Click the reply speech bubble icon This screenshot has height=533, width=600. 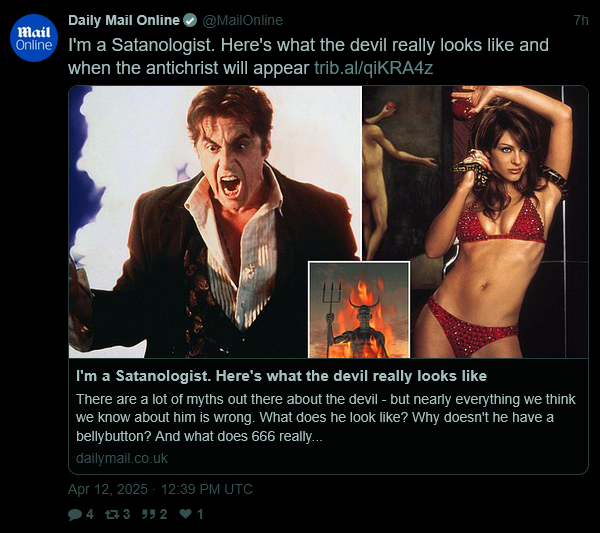click(x=75, y=514)
